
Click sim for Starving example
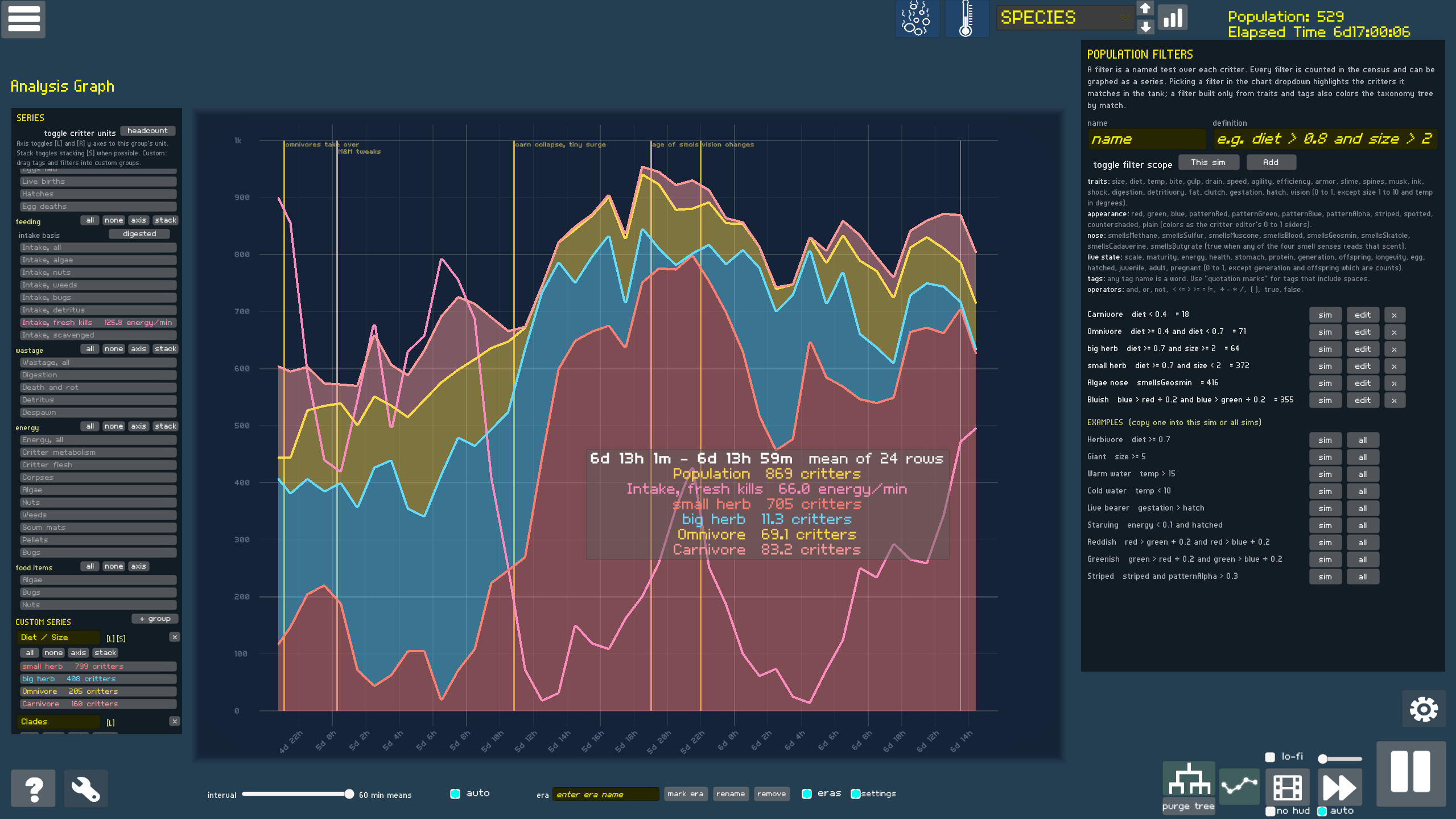click(x=1325, y=526)
